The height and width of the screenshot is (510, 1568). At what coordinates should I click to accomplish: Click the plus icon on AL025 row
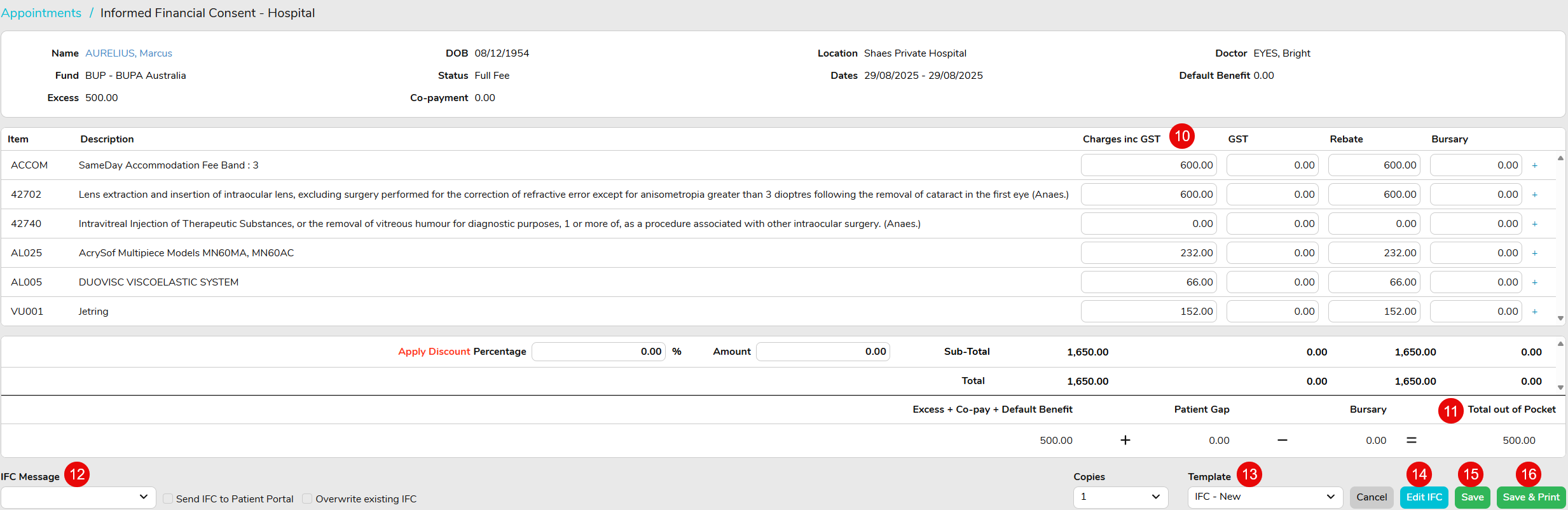[x=1534, y=253]
